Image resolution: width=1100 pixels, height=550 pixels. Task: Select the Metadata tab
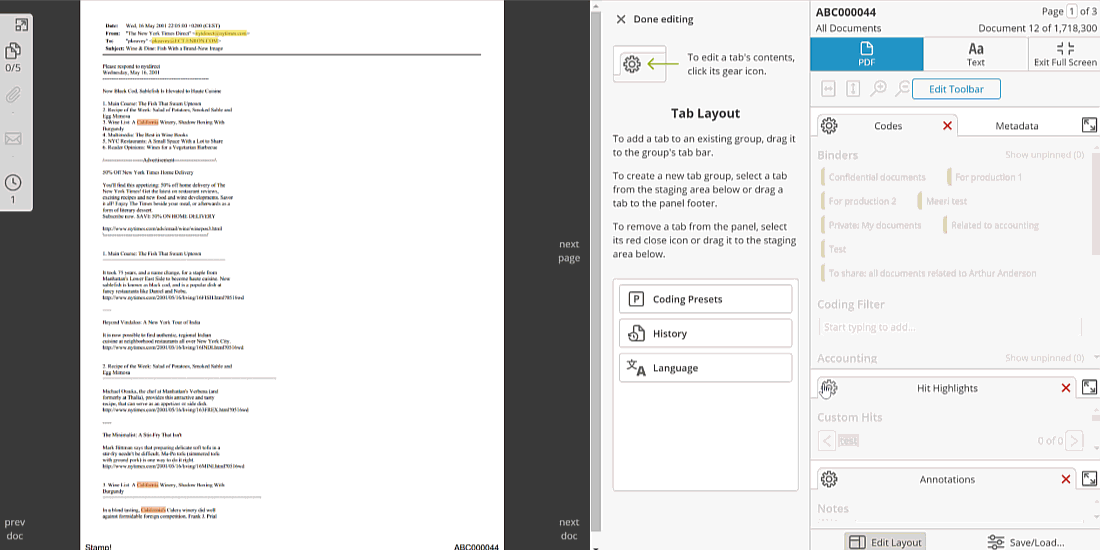[1017, 126]
